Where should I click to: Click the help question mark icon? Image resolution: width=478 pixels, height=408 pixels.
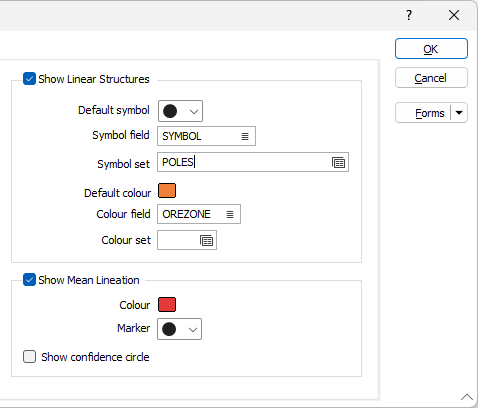click(409, 15)
